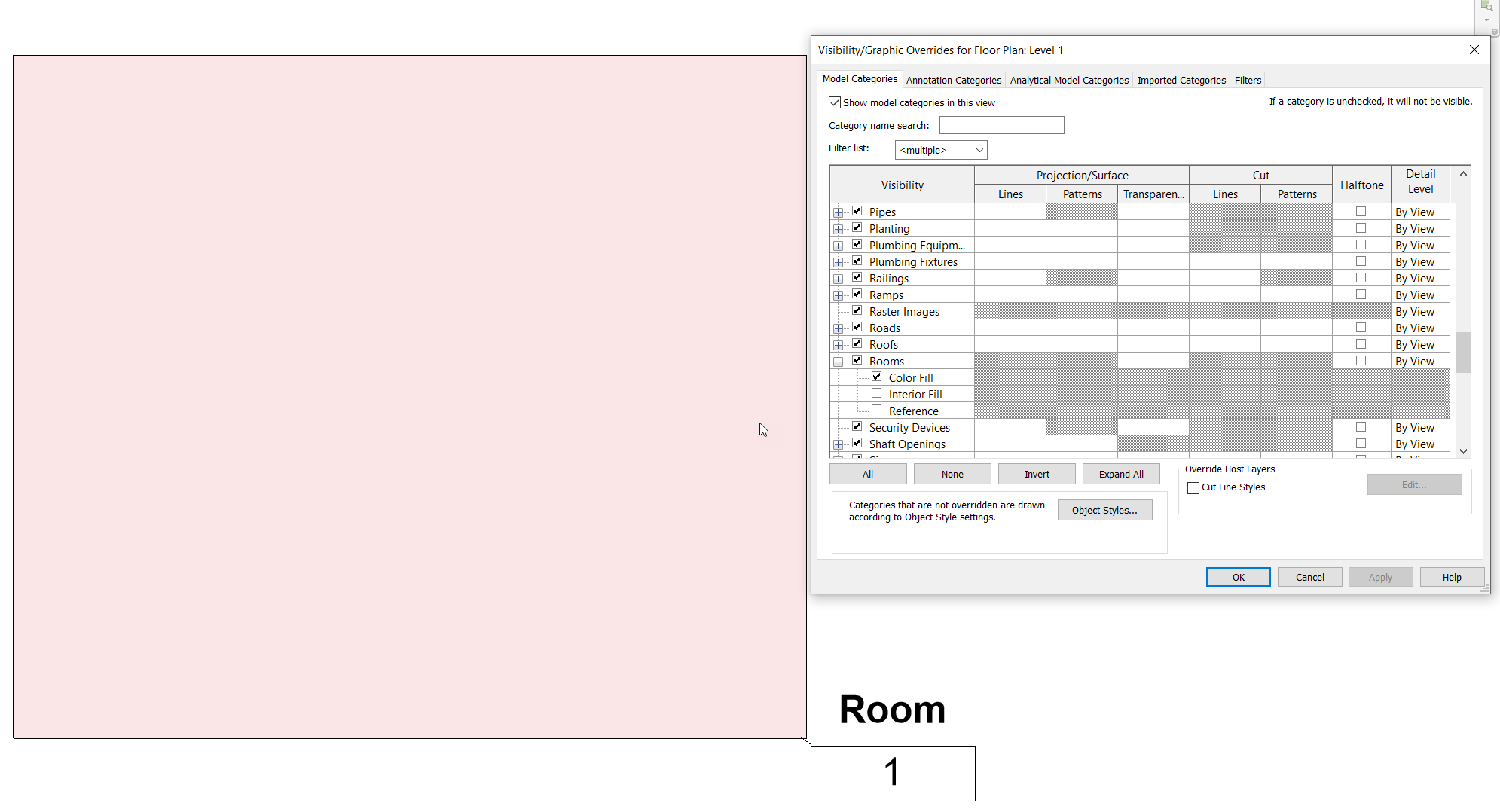Click the Category name search field
This screenshot has height=812, width=1500.
coord(1001,124)
